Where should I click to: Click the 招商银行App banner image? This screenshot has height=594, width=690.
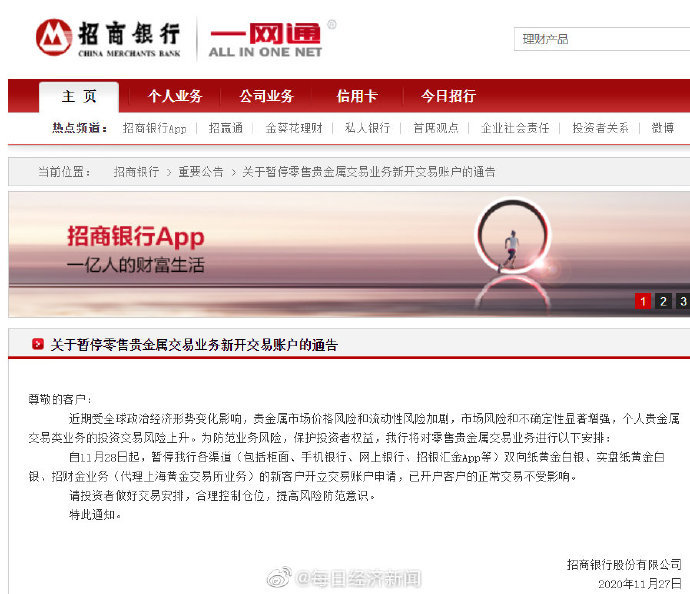click(x=349, y=254)
